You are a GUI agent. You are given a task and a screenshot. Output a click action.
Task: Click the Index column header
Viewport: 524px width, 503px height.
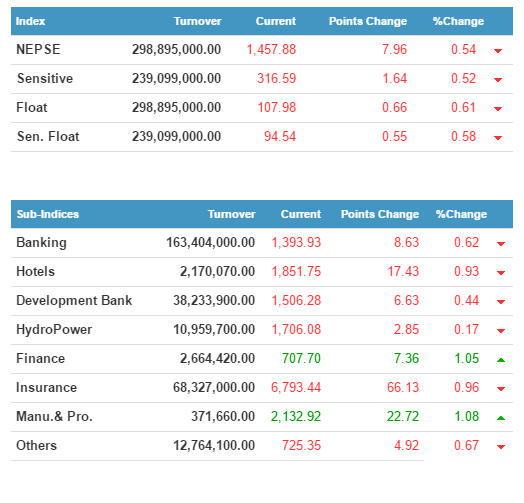tap(30, 21)
